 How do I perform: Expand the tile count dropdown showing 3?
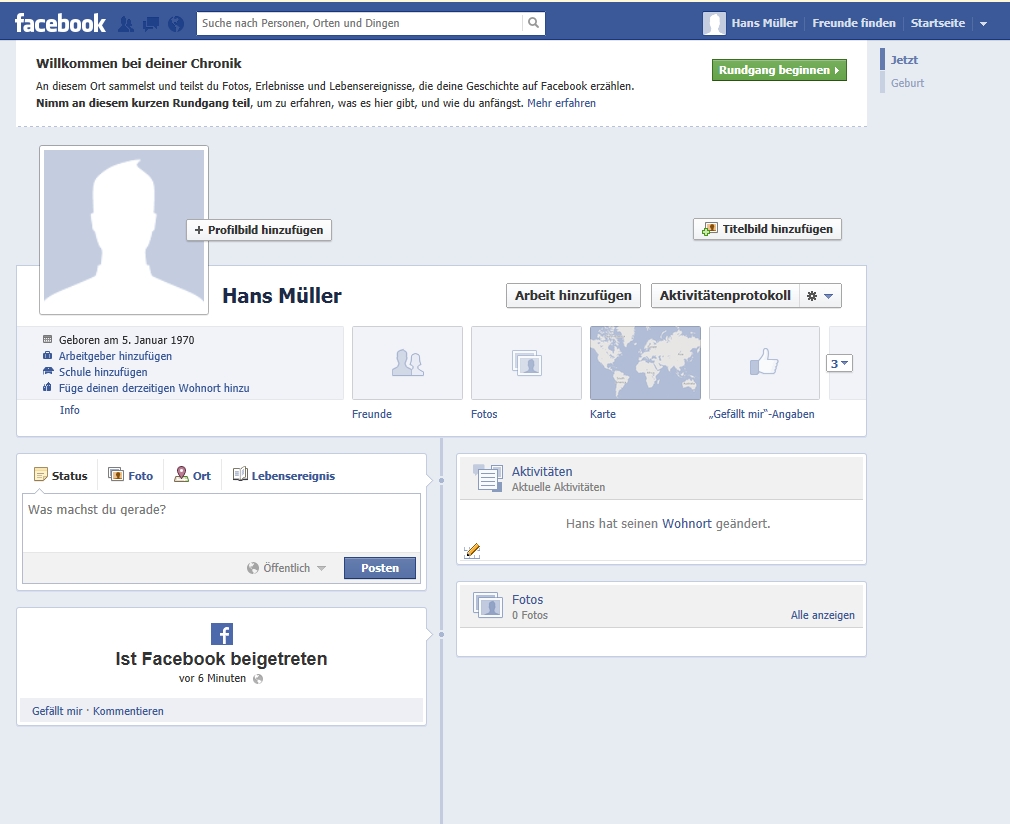(x=839, y=363)
